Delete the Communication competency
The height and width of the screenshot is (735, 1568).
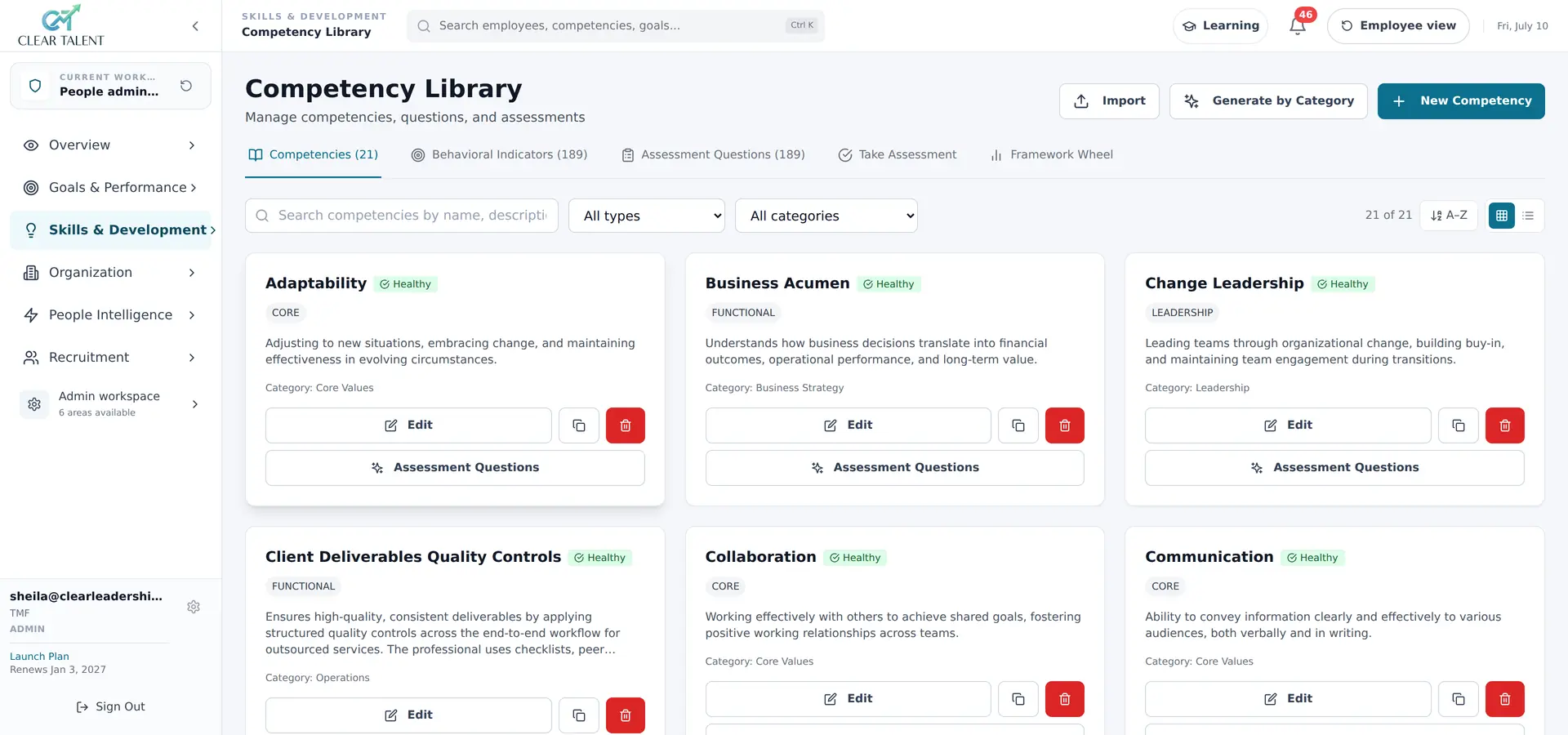(1505, 699)
